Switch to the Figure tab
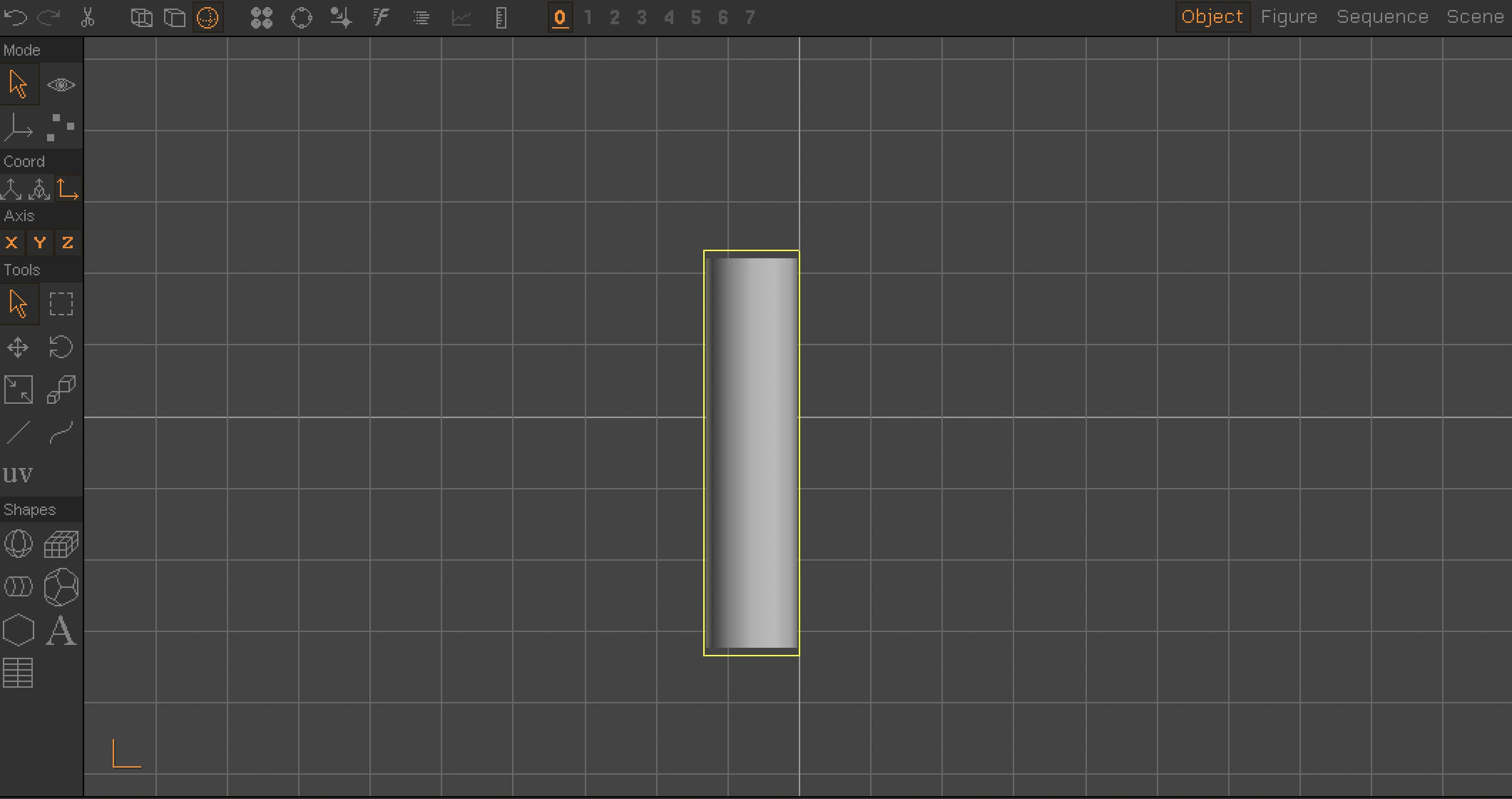 pos(1289,16)
